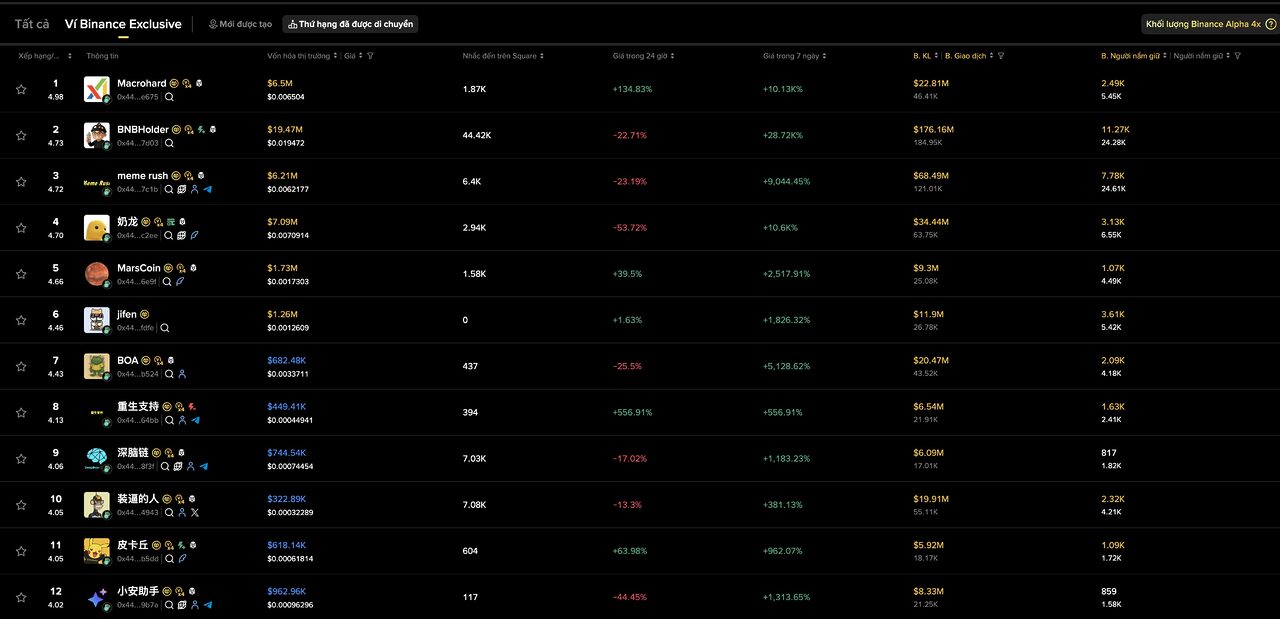
Task: Switch to the Tất cả tab
Action: (32, 23)
